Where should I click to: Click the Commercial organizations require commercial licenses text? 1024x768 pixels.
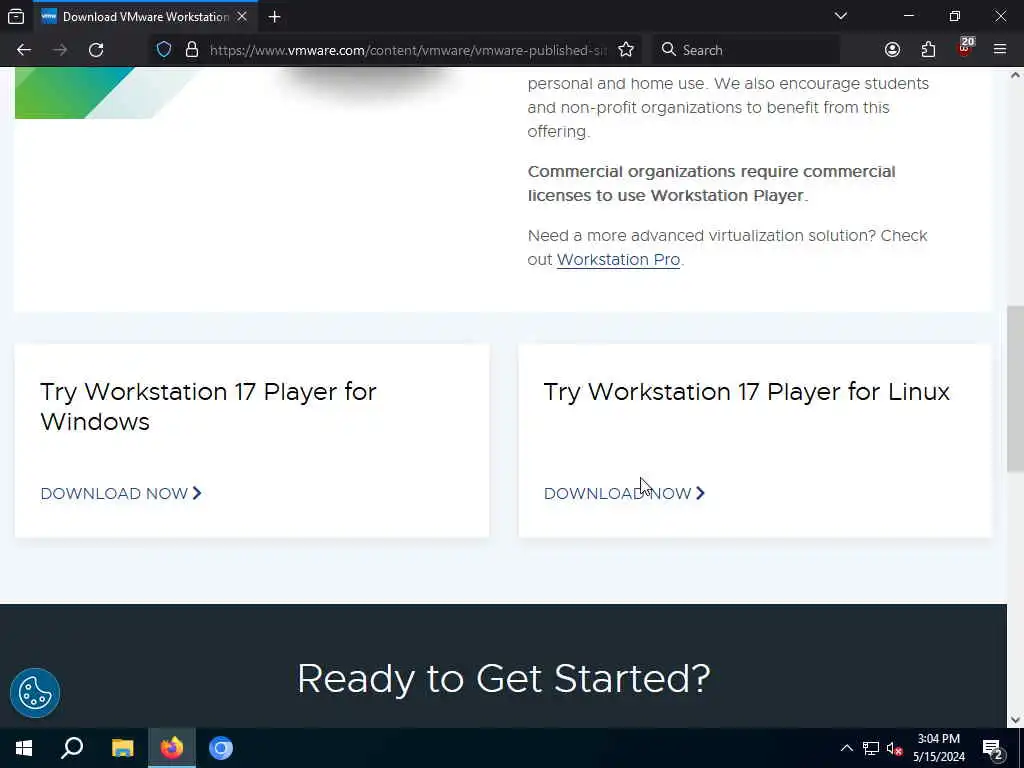tap(711, 184)
